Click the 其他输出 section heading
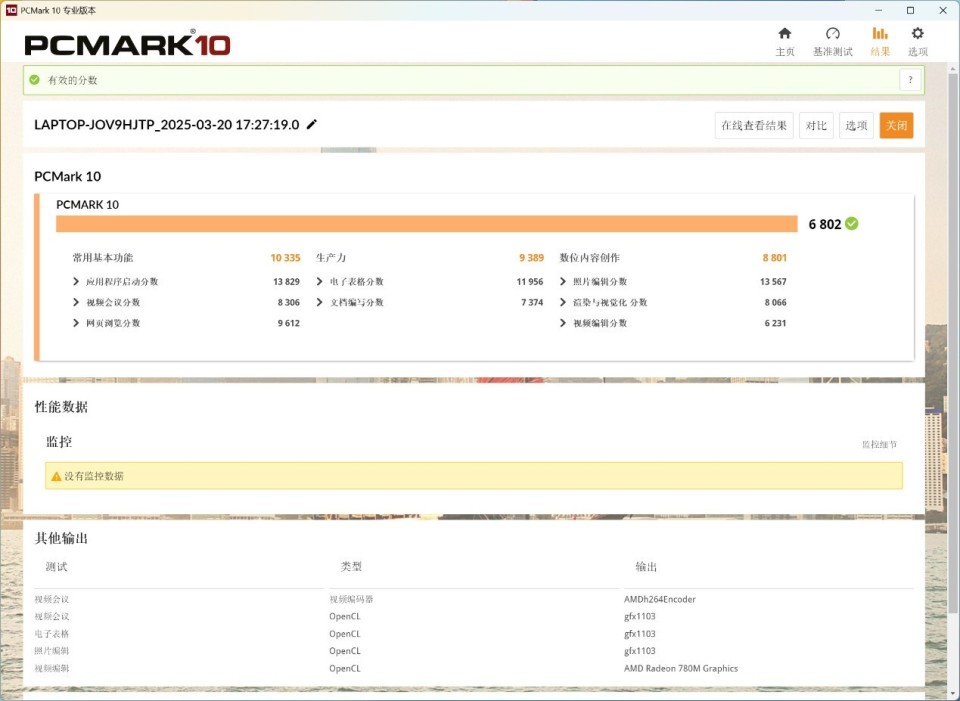The width and height of the screenshot is (960, 701). click(61, 538)
